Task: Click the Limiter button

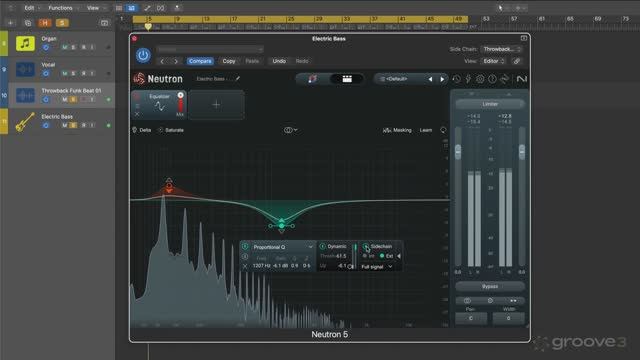Action: pos(490,104)
